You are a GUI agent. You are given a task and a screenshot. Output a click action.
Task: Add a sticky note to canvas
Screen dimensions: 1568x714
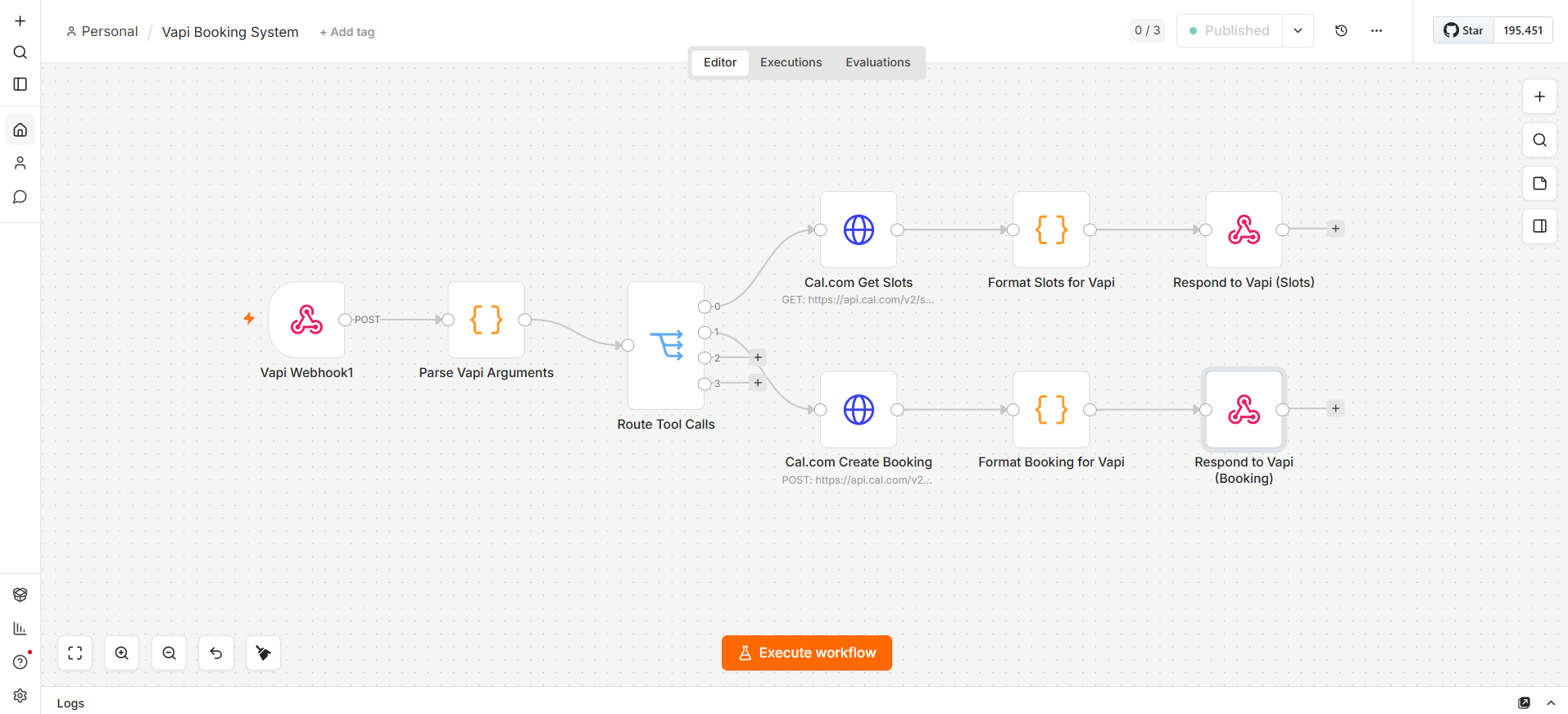[1539, 183]
